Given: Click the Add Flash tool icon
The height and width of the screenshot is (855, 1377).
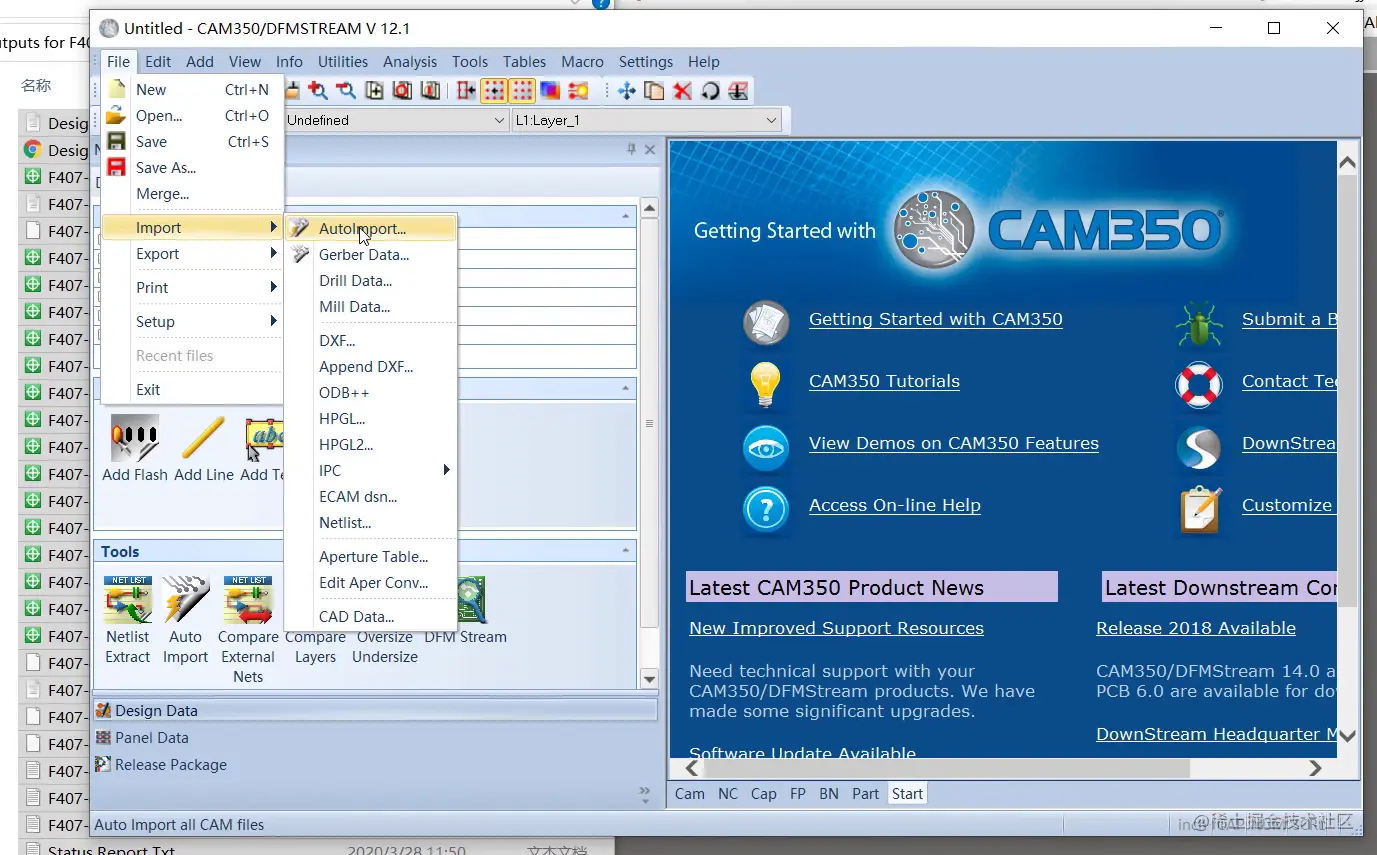Looking at the screenshot, I should [134, 438].
